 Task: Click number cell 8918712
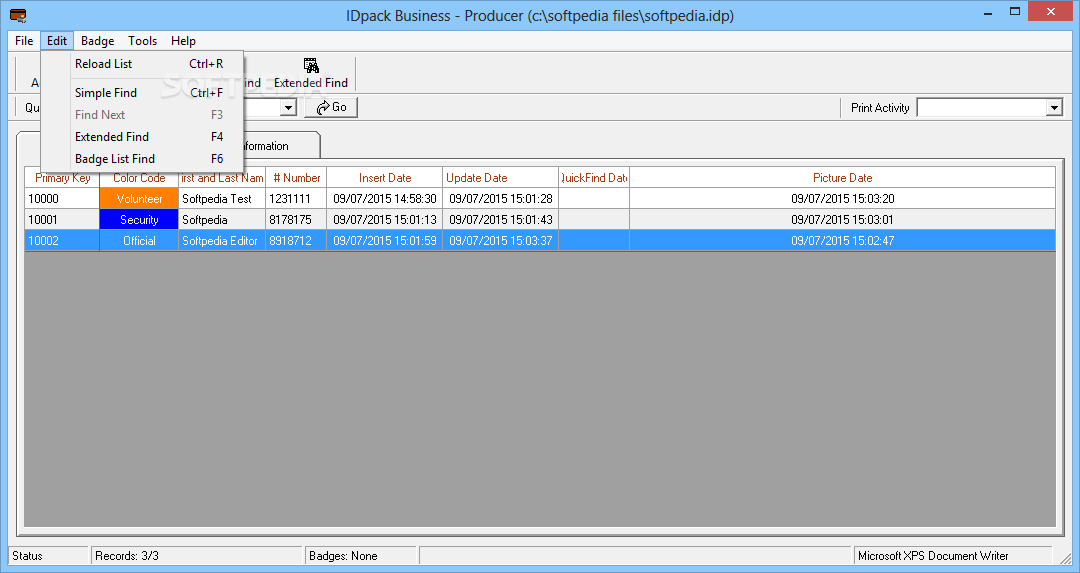click(296, 240)
